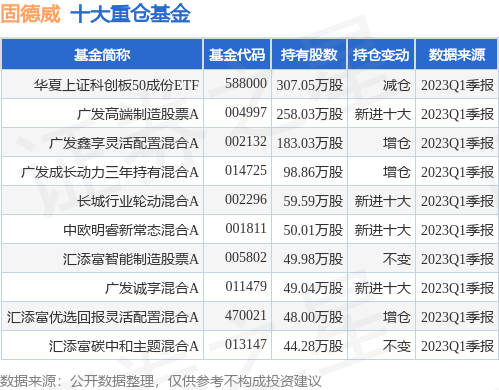Click the 数据来源 column header
This screenshot has height=390, width=499.
click(x=457, y=55)
